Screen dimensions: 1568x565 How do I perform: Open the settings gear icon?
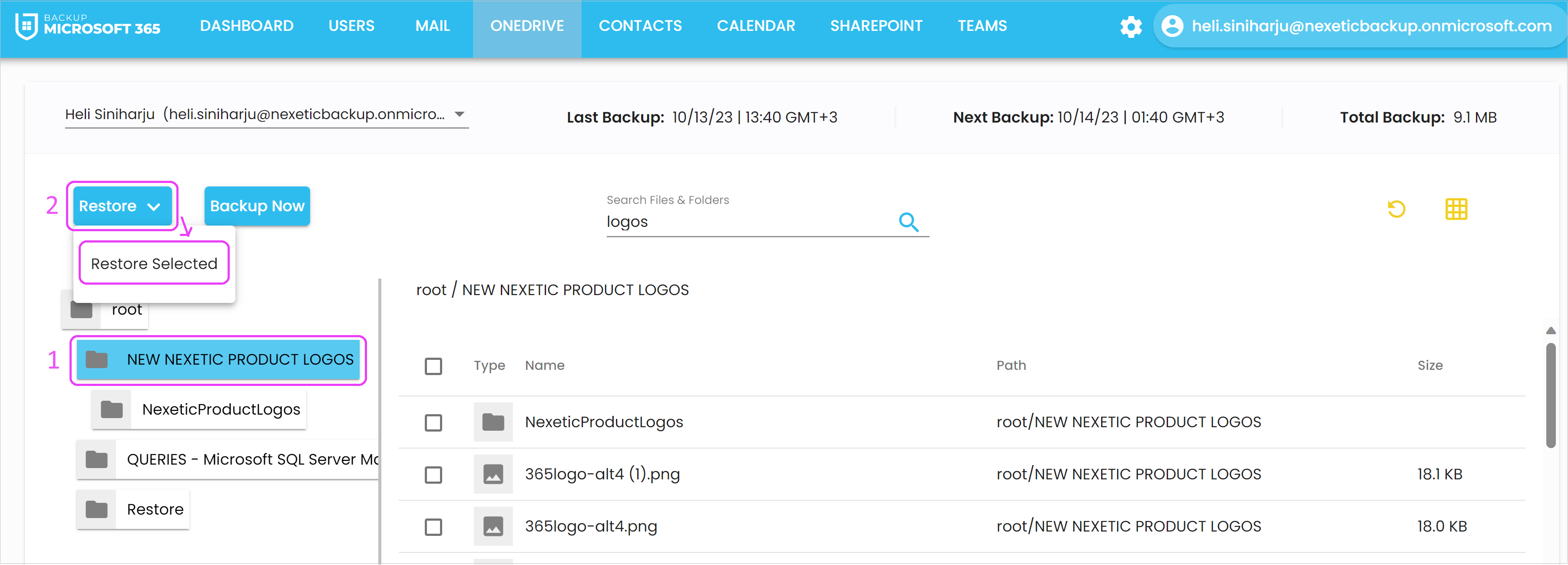point(1131,26)
